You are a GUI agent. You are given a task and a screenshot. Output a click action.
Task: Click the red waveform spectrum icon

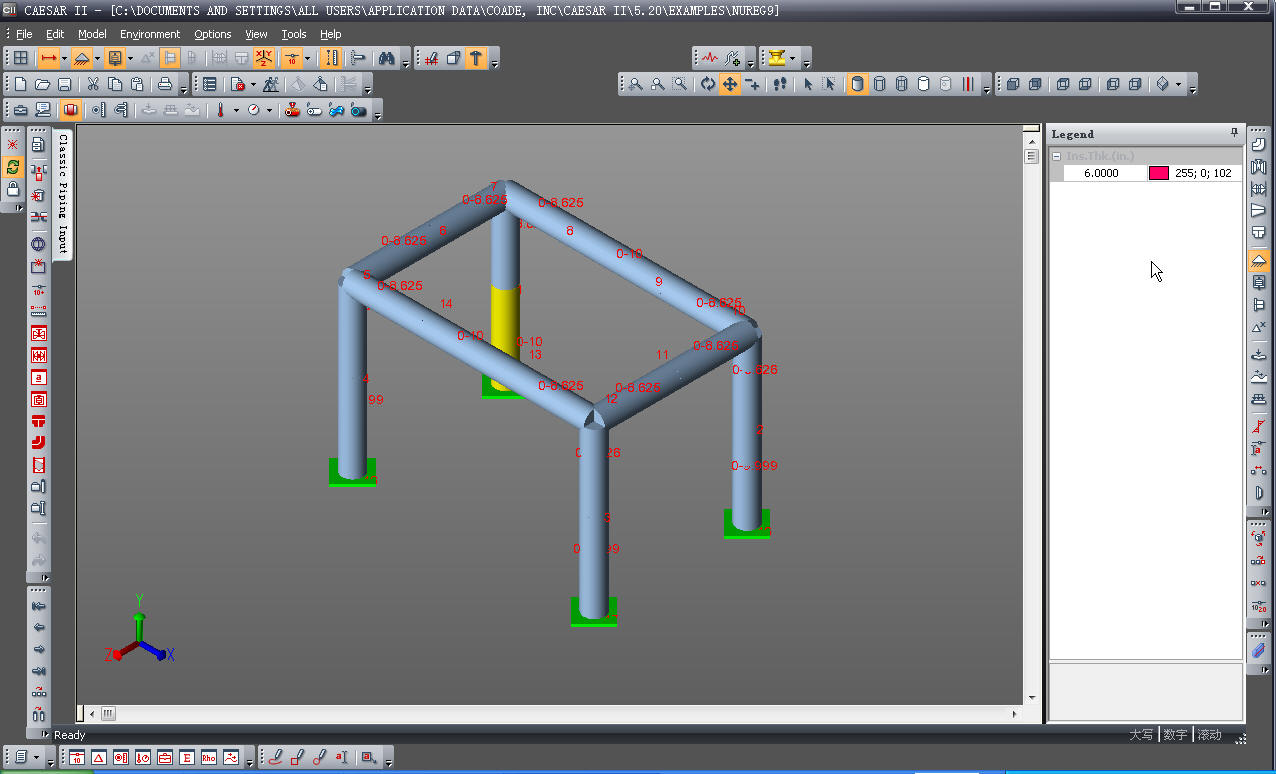709,58
